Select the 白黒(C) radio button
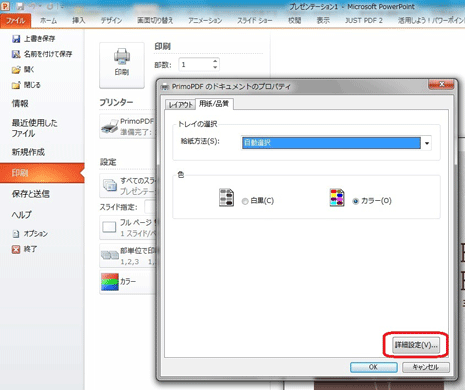The image size is (465, 390). click(x=245, y=201)
